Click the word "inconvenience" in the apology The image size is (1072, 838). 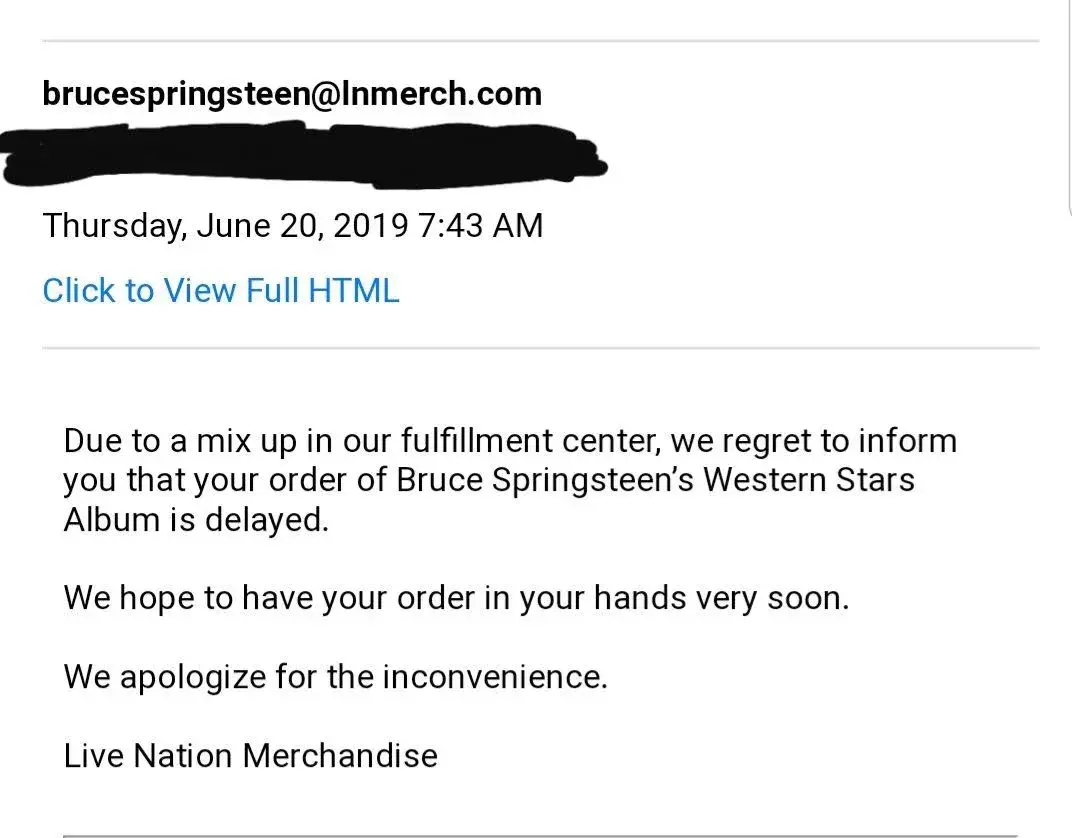coord(493,677)
